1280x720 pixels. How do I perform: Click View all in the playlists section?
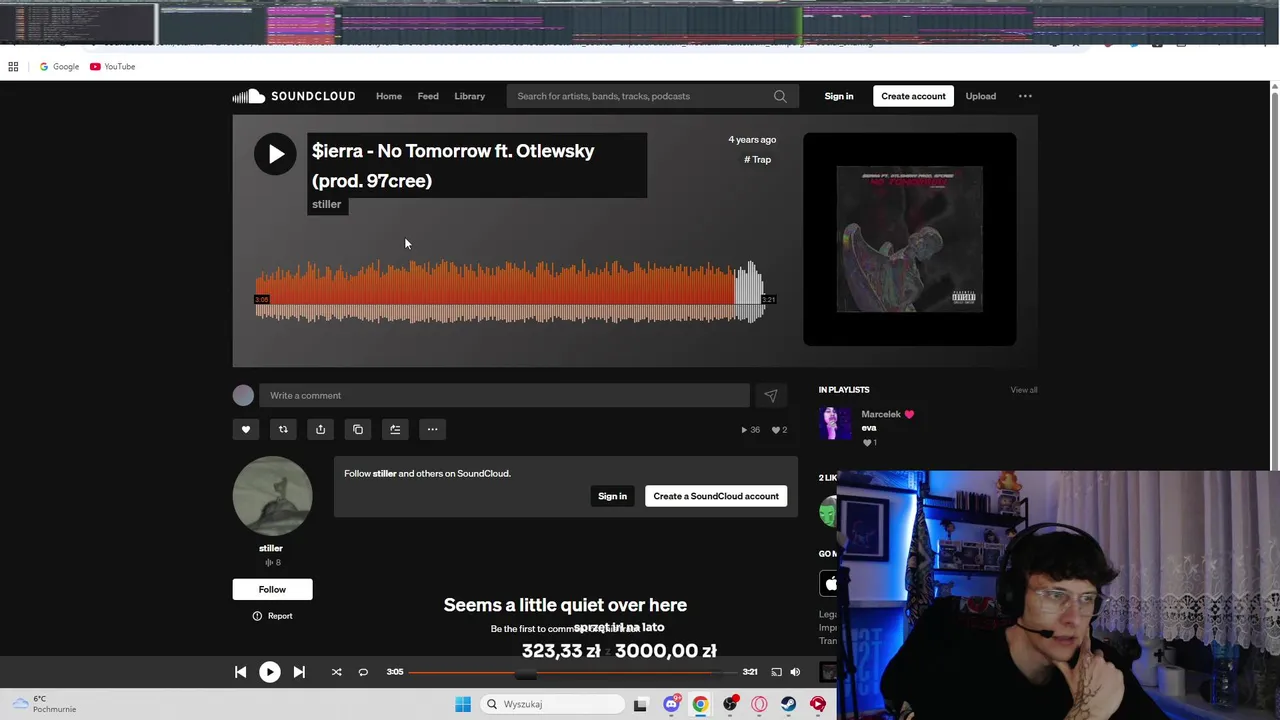(1024, 390)
